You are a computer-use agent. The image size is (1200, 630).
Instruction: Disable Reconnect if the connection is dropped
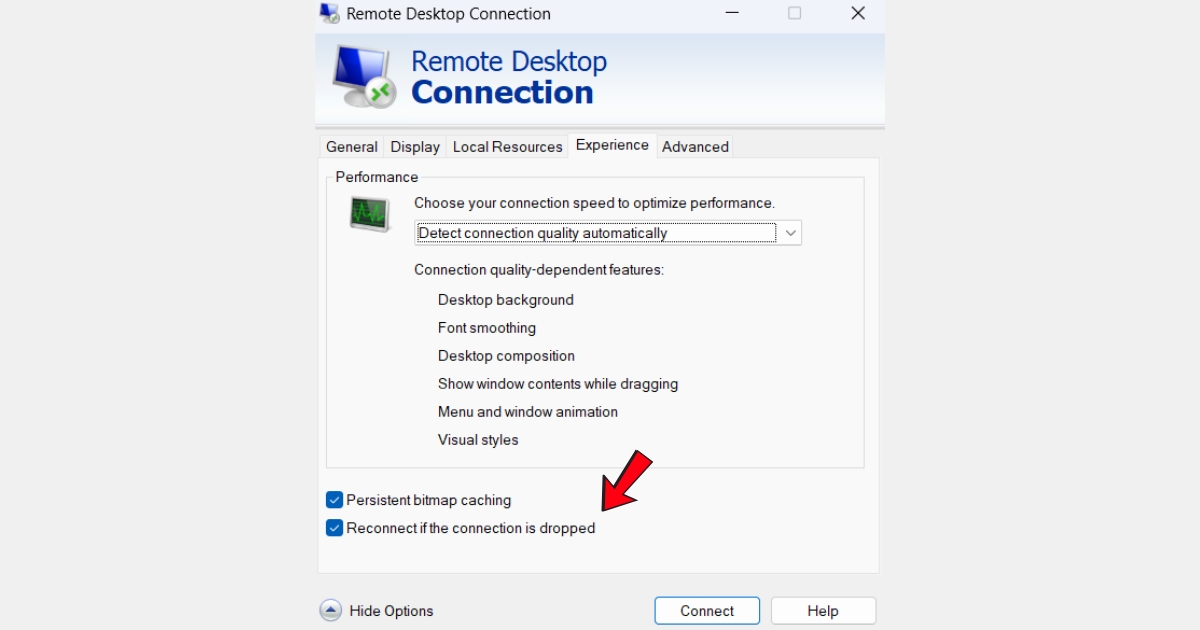(334, 527)
